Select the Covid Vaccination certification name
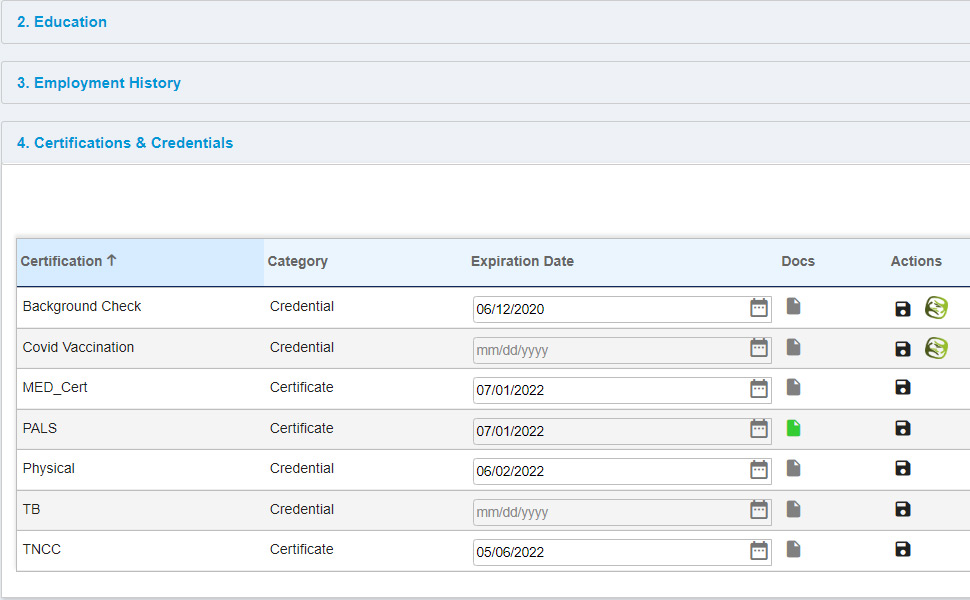Image resolution: width=970 pixels, height=600 pixels. tap(78, 348)
